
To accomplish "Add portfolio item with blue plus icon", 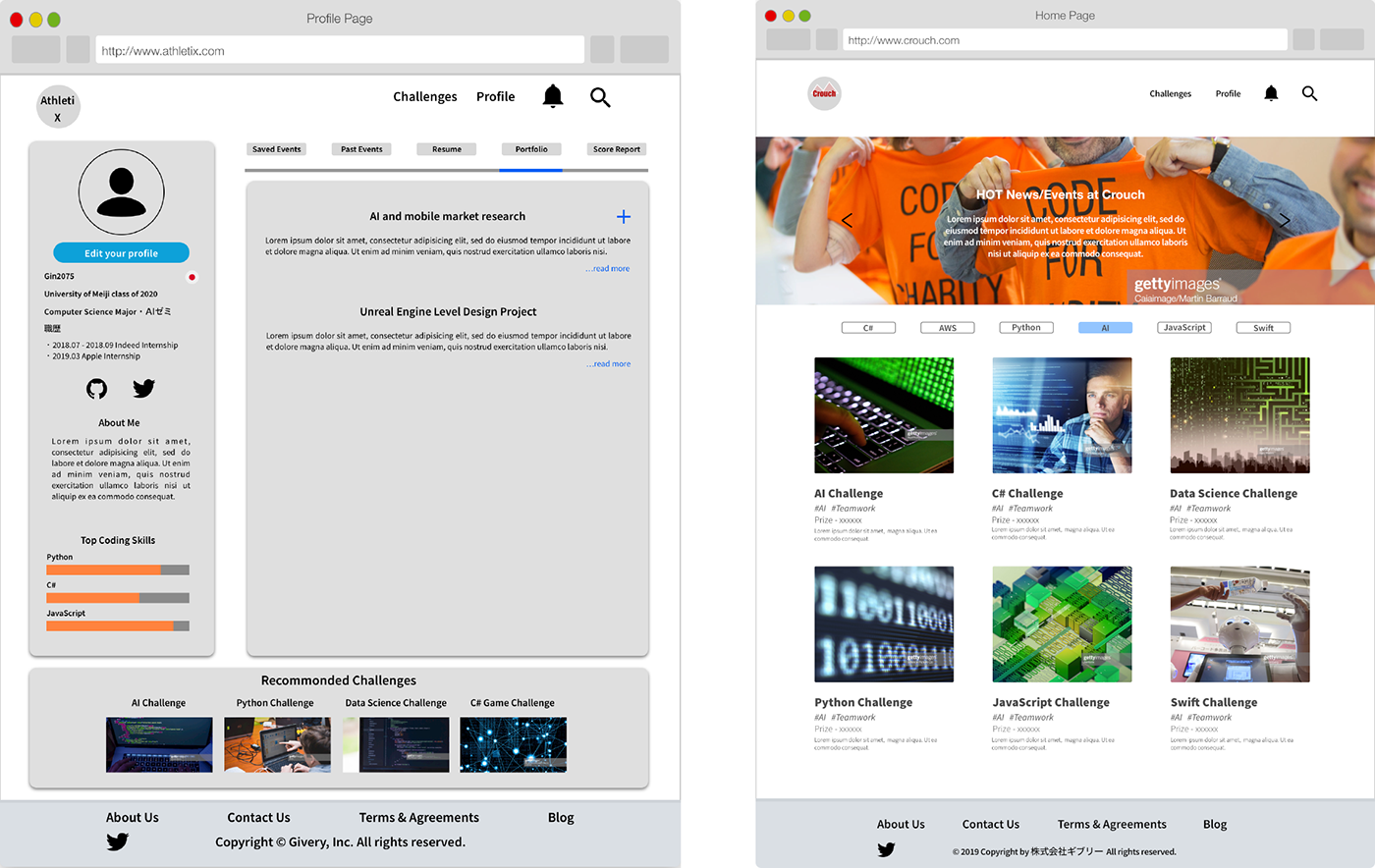I will click(623, 217).
